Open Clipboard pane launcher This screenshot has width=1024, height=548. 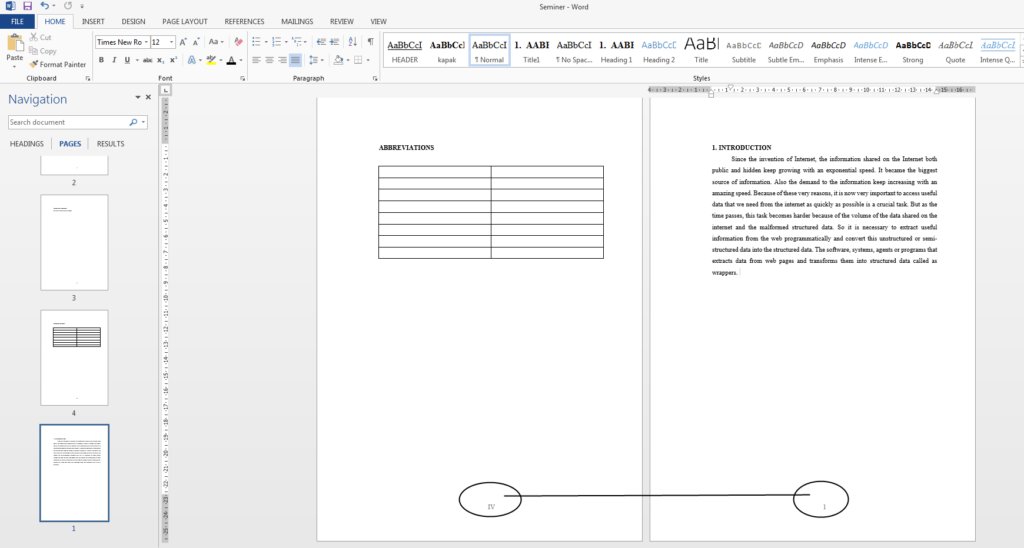click(x=88, y=78)
